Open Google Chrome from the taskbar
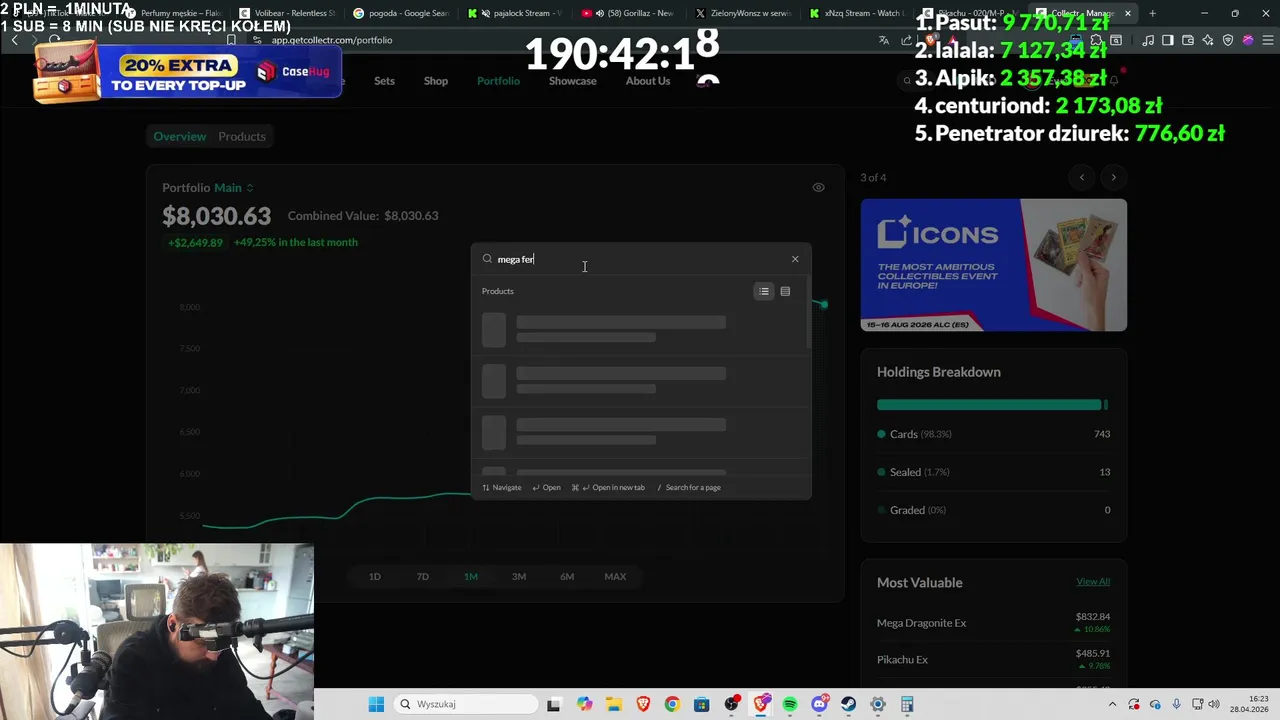The width and height of the screenshot is (1280, 720). click(672, 704)
